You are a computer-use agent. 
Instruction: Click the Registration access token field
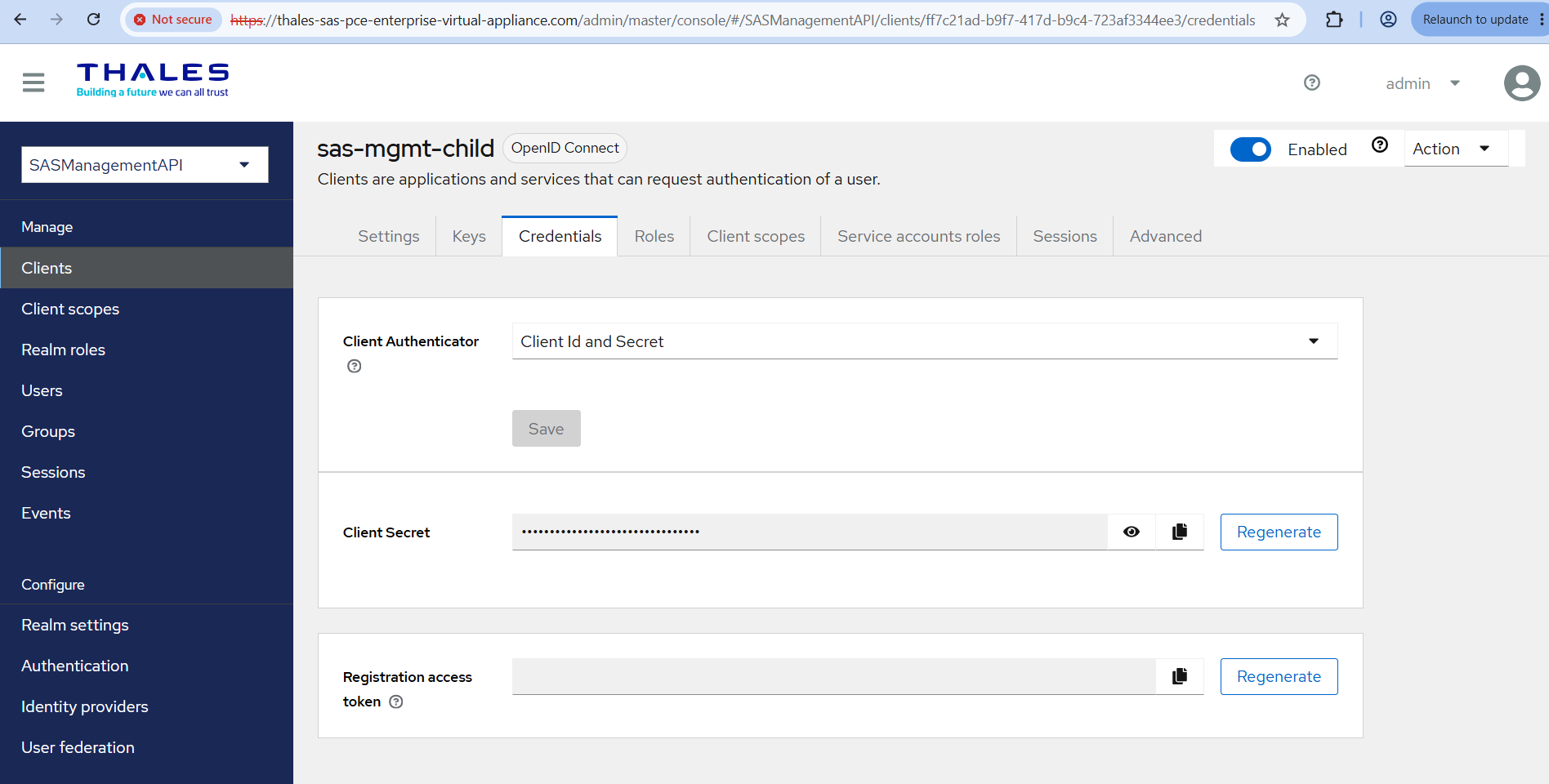tap(834, 676)
